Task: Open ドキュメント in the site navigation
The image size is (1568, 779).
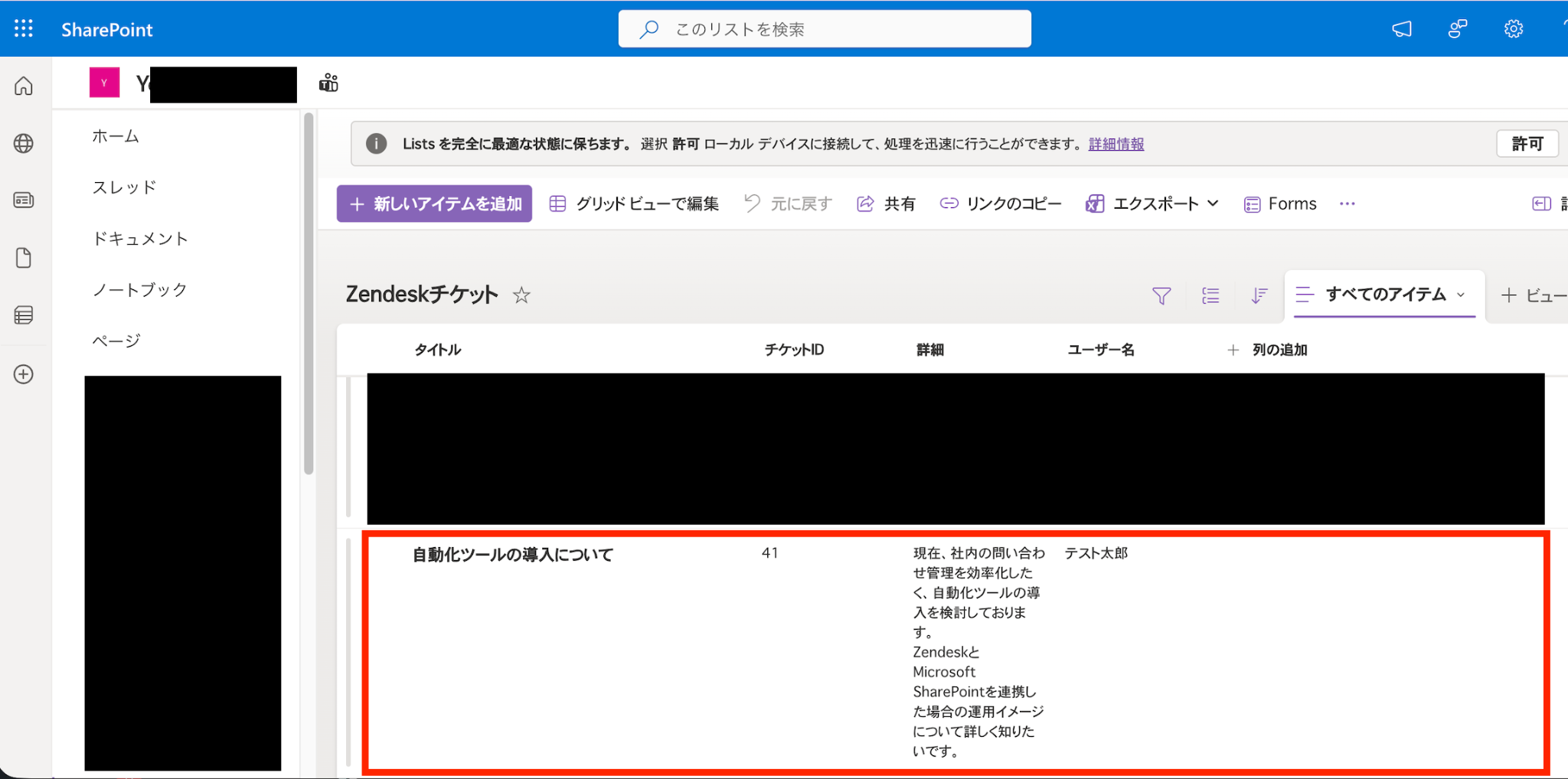Action: point(140,239)
